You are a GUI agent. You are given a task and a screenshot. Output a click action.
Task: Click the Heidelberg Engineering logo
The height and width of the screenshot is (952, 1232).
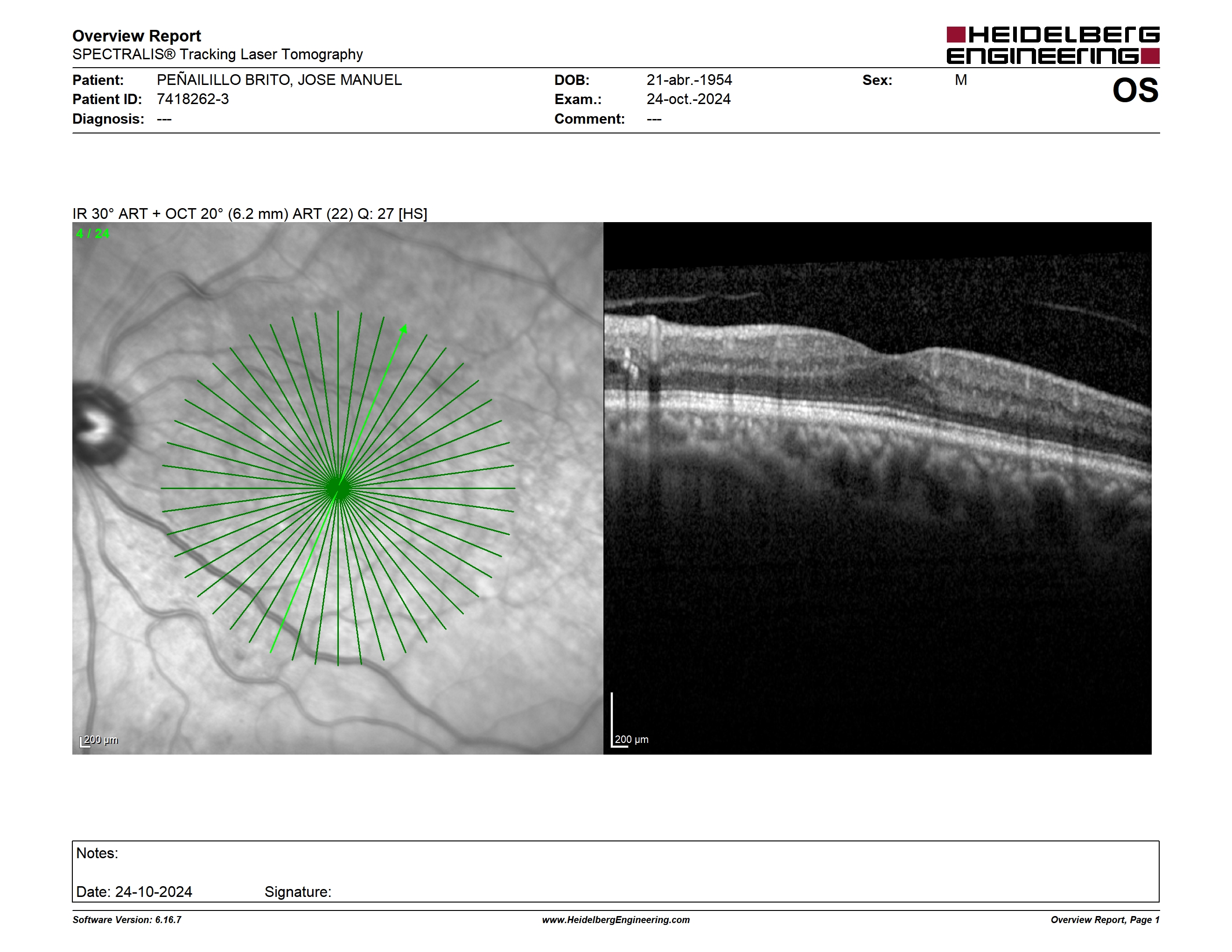tap(1053, 45)
